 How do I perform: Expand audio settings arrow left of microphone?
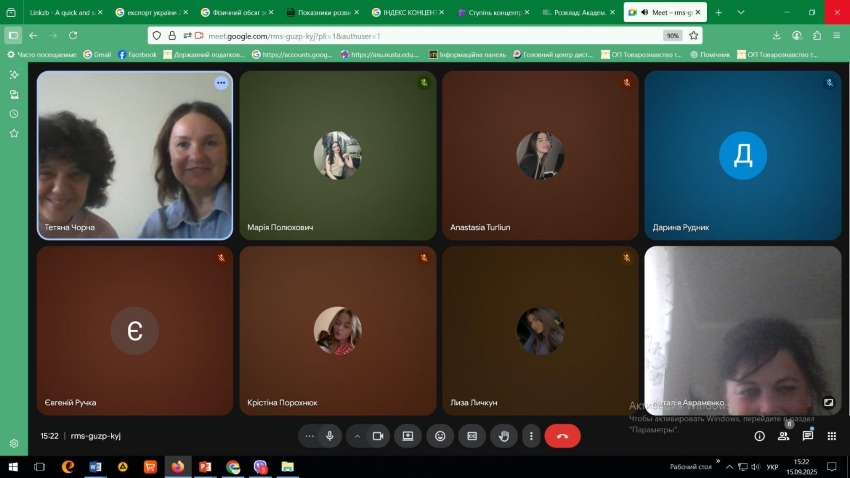pos(309,436)
